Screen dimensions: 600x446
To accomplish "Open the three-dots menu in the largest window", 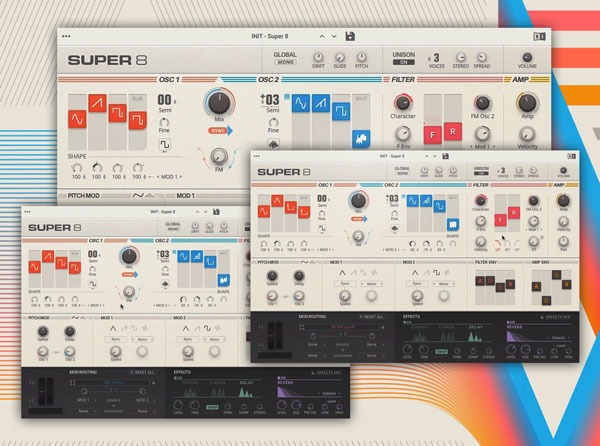I will tap(67, 36).
